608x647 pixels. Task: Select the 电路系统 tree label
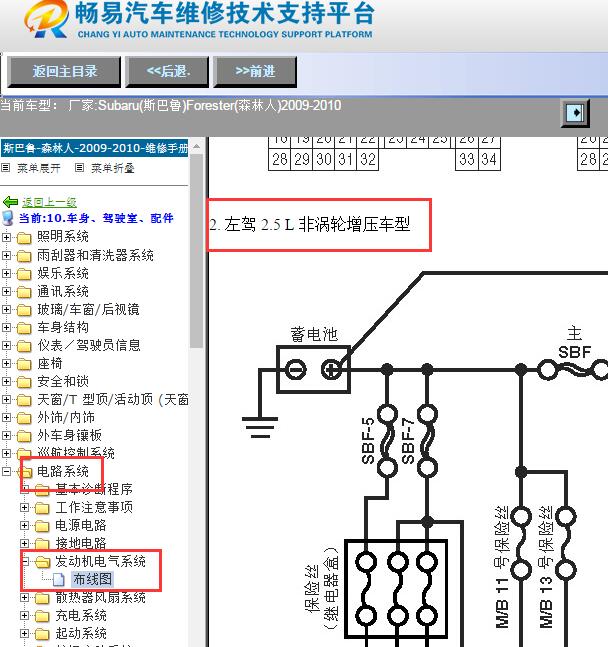pos(63,471)
